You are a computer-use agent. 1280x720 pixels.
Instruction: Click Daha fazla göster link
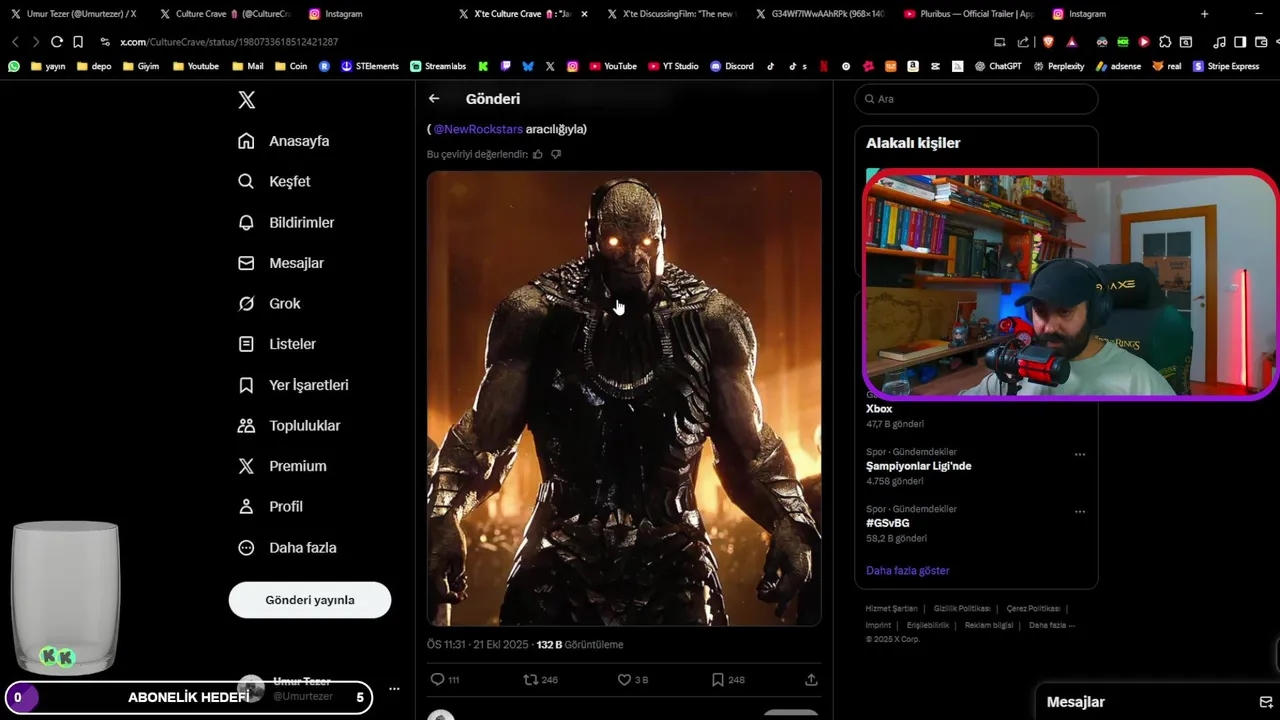tap(908, 570)
